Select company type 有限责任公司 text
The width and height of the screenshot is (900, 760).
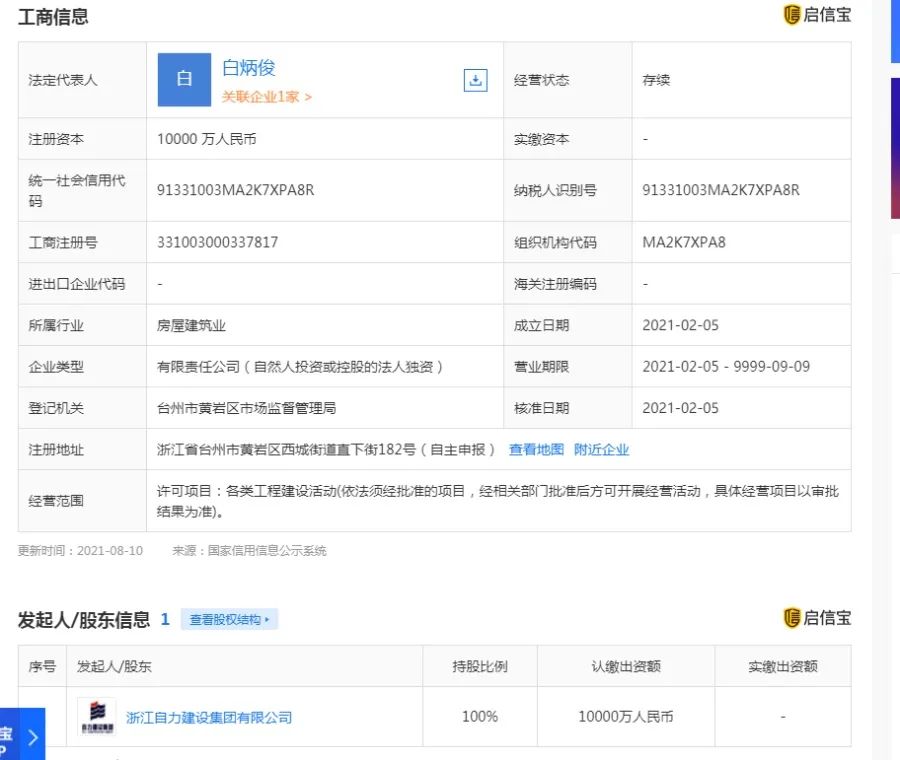coord(300,367)
